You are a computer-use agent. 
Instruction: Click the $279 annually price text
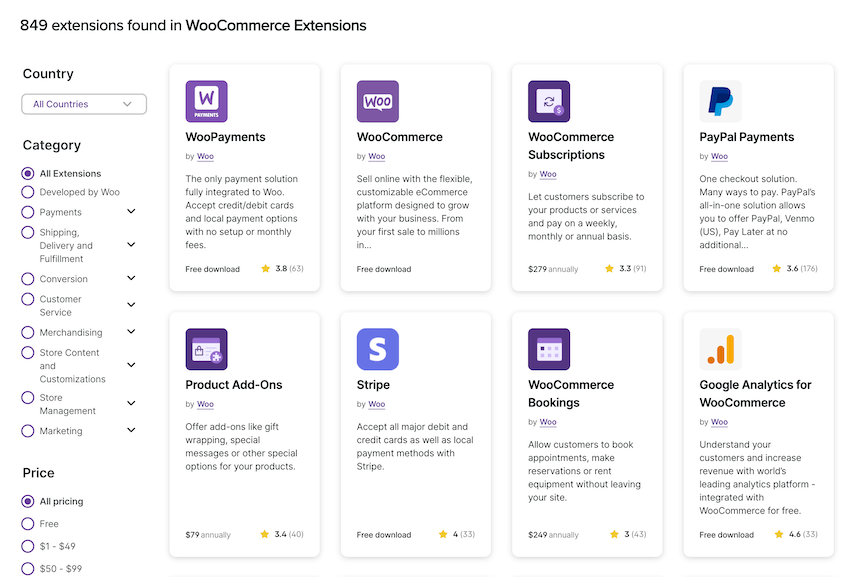(553, 269)
